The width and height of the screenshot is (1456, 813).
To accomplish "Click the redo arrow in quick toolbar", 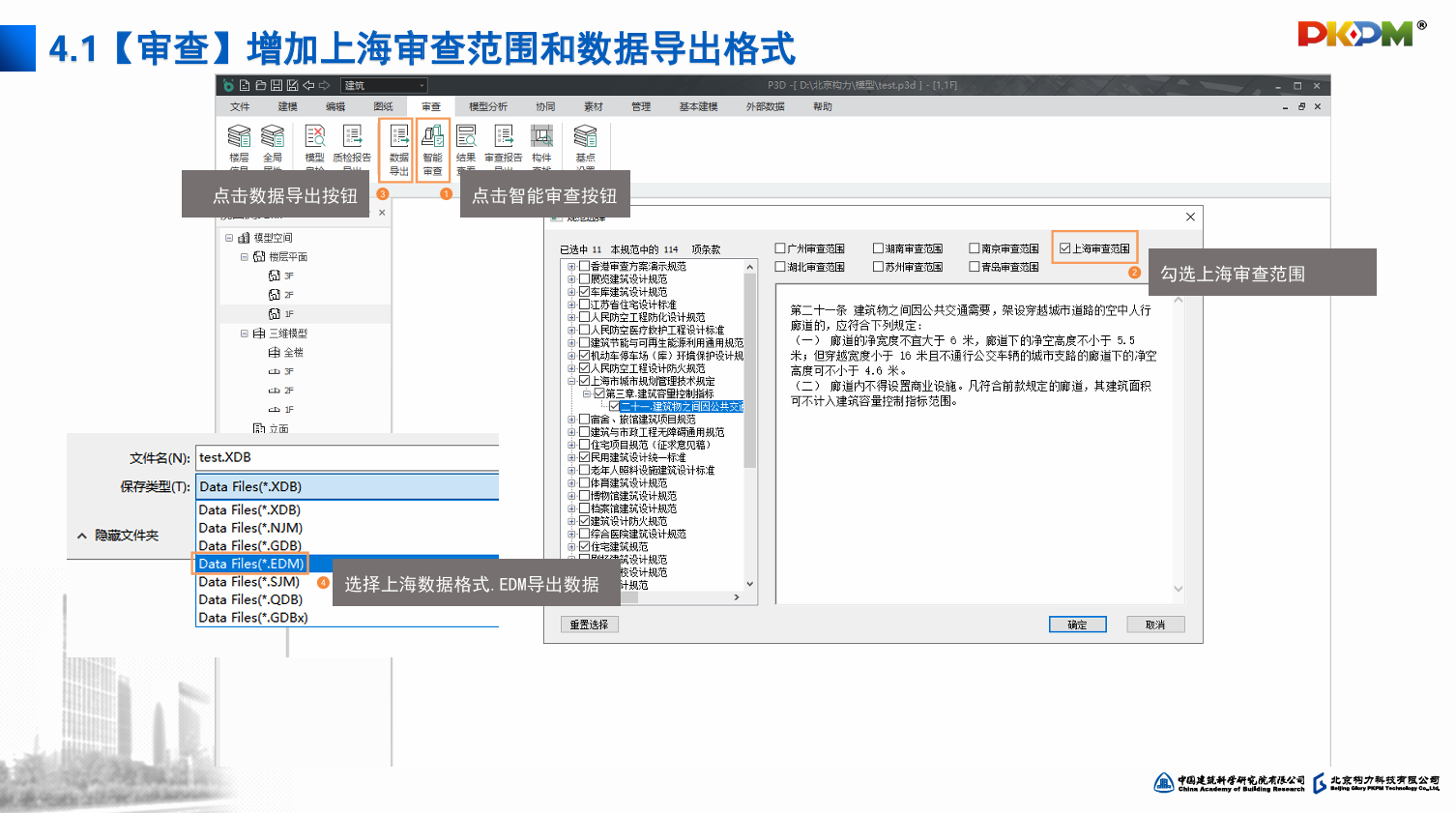I will tap(324, 85).
